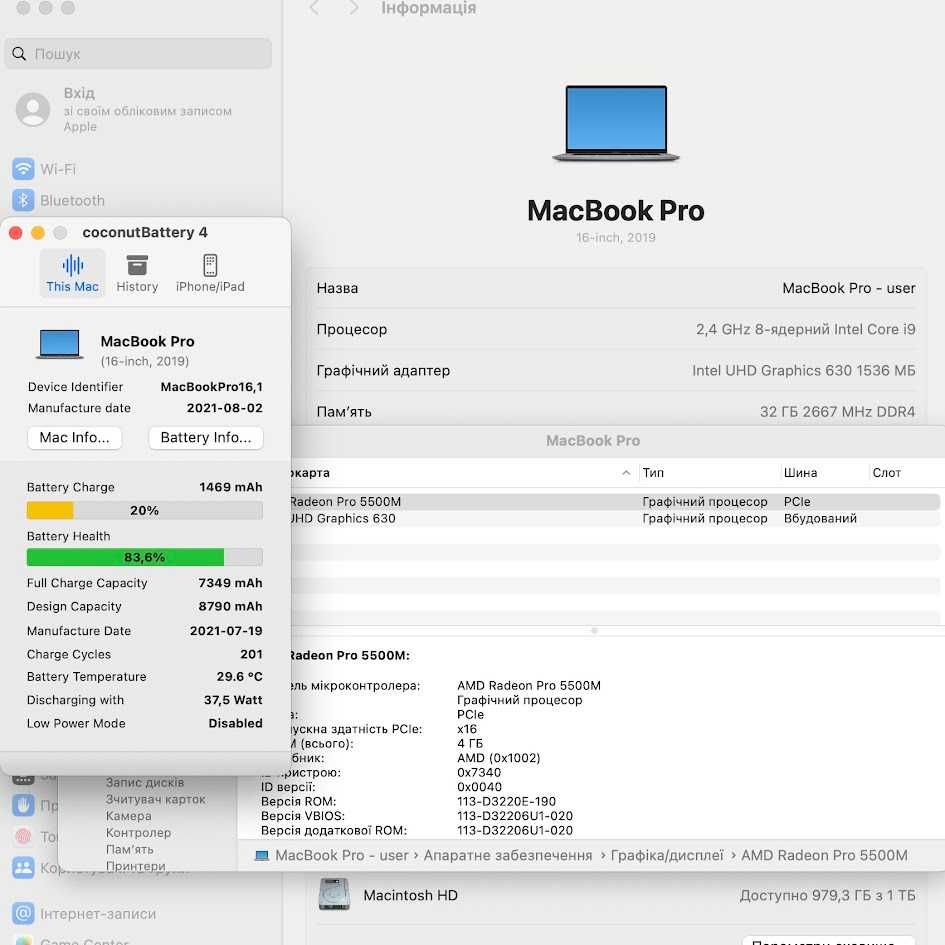
Task: Click the users icon in Settings sidebar
Action: pos(24,868)
